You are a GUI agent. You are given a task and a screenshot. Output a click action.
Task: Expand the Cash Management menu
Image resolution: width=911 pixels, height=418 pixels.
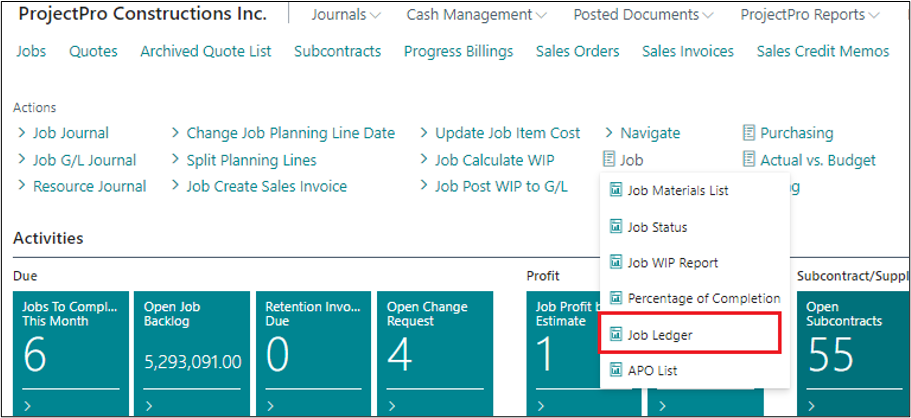[476, 15]
